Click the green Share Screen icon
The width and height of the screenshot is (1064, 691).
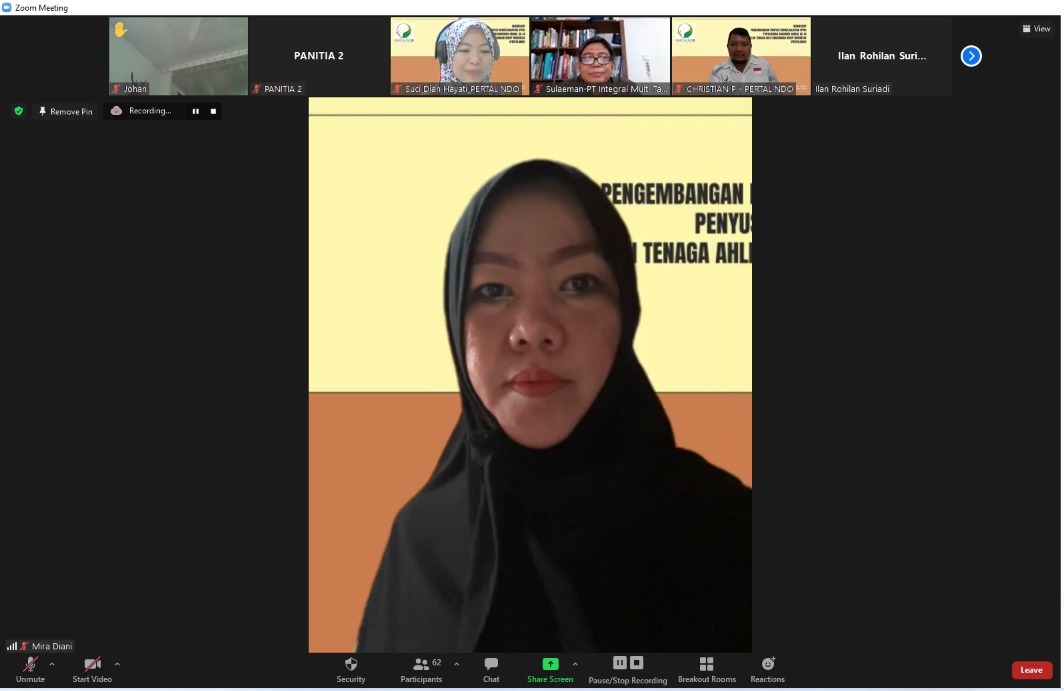550,664
